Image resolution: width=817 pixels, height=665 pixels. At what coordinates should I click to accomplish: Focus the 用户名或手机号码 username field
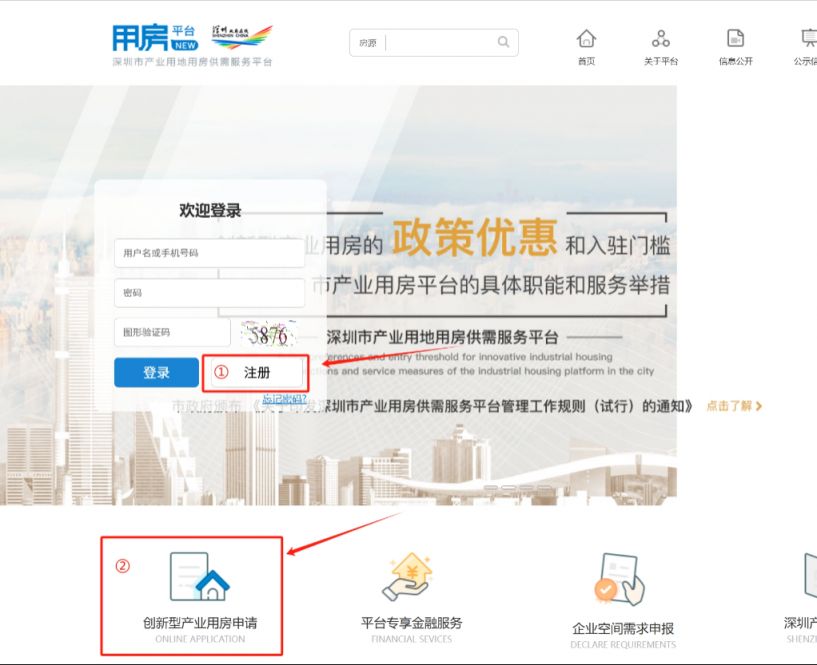209,253
